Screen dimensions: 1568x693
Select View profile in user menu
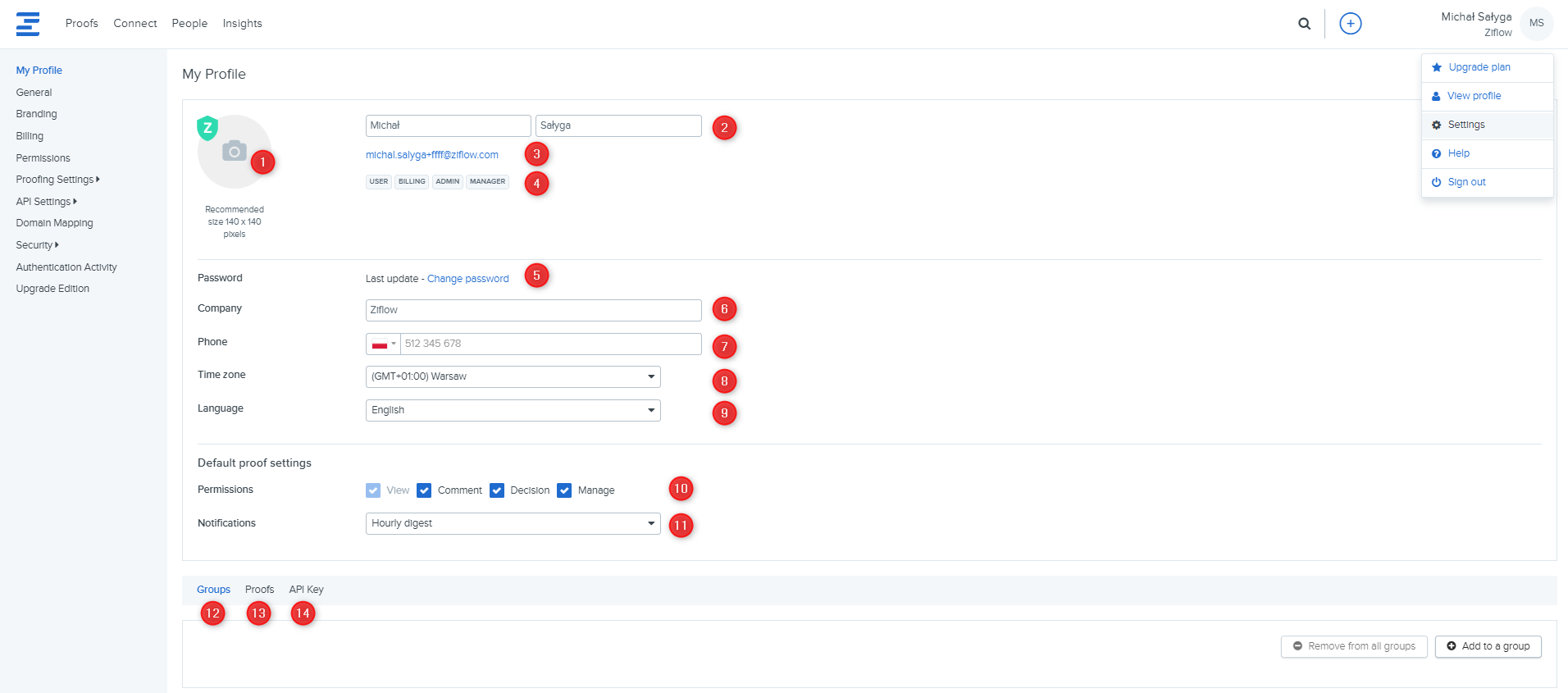1487,96
